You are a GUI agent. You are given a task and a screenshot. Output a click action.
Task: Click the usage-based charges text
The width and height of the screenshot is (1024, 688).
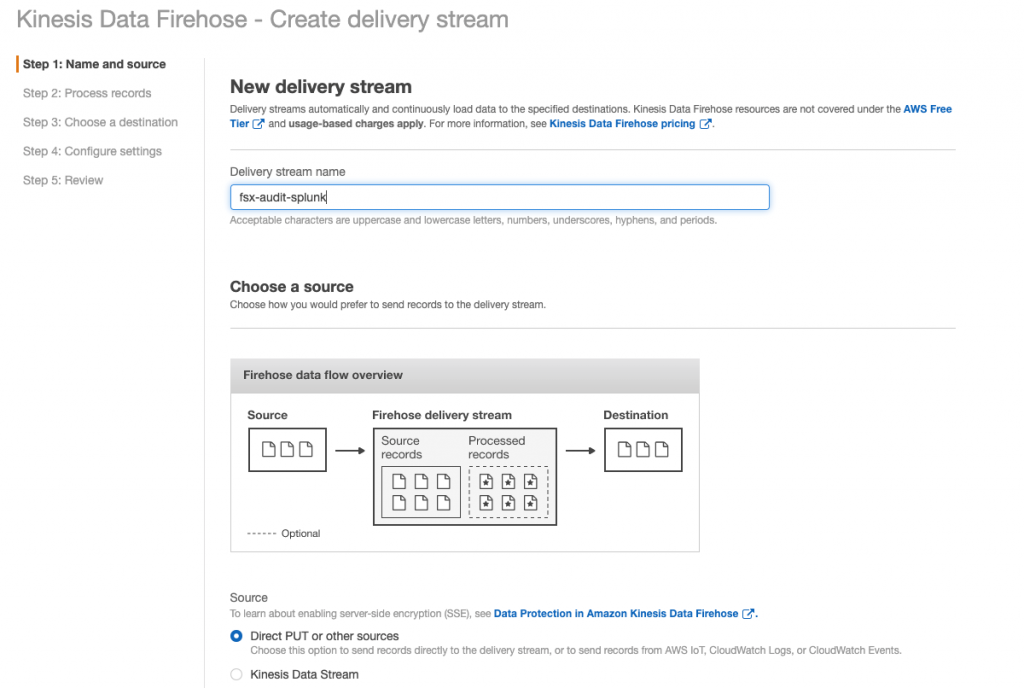point(354,123)
